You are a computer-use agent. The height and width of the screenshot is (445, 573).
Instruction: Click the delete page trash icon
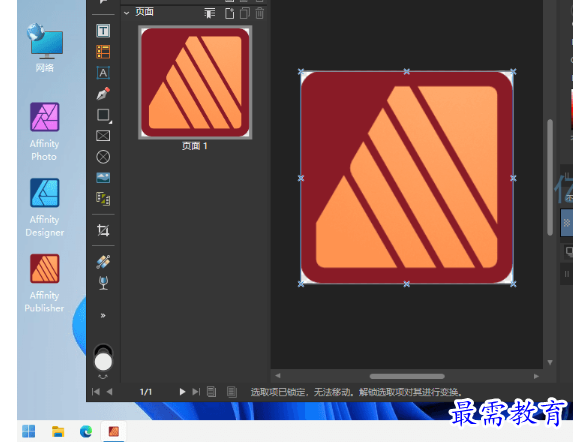click(259, 14)
